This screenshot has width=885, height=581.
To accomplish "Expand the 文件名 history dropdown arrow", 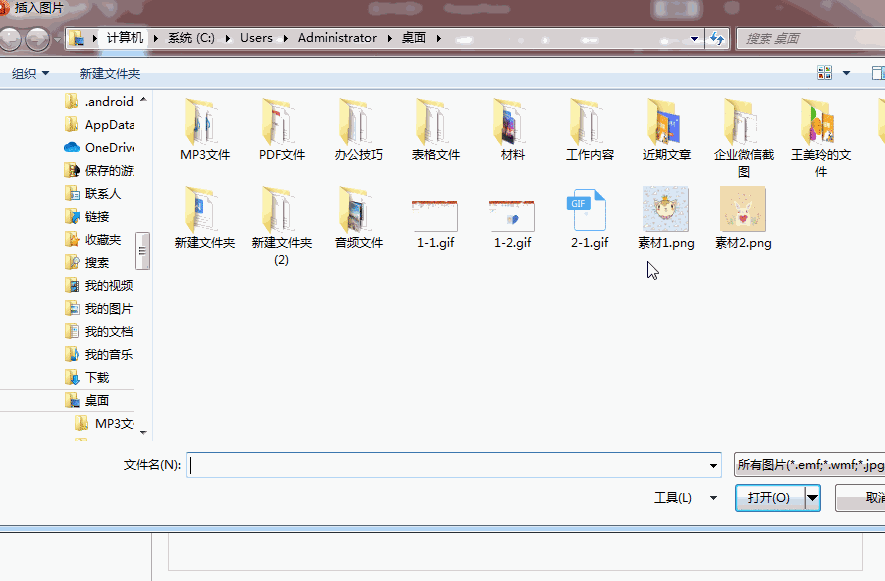I will point(713,466).
